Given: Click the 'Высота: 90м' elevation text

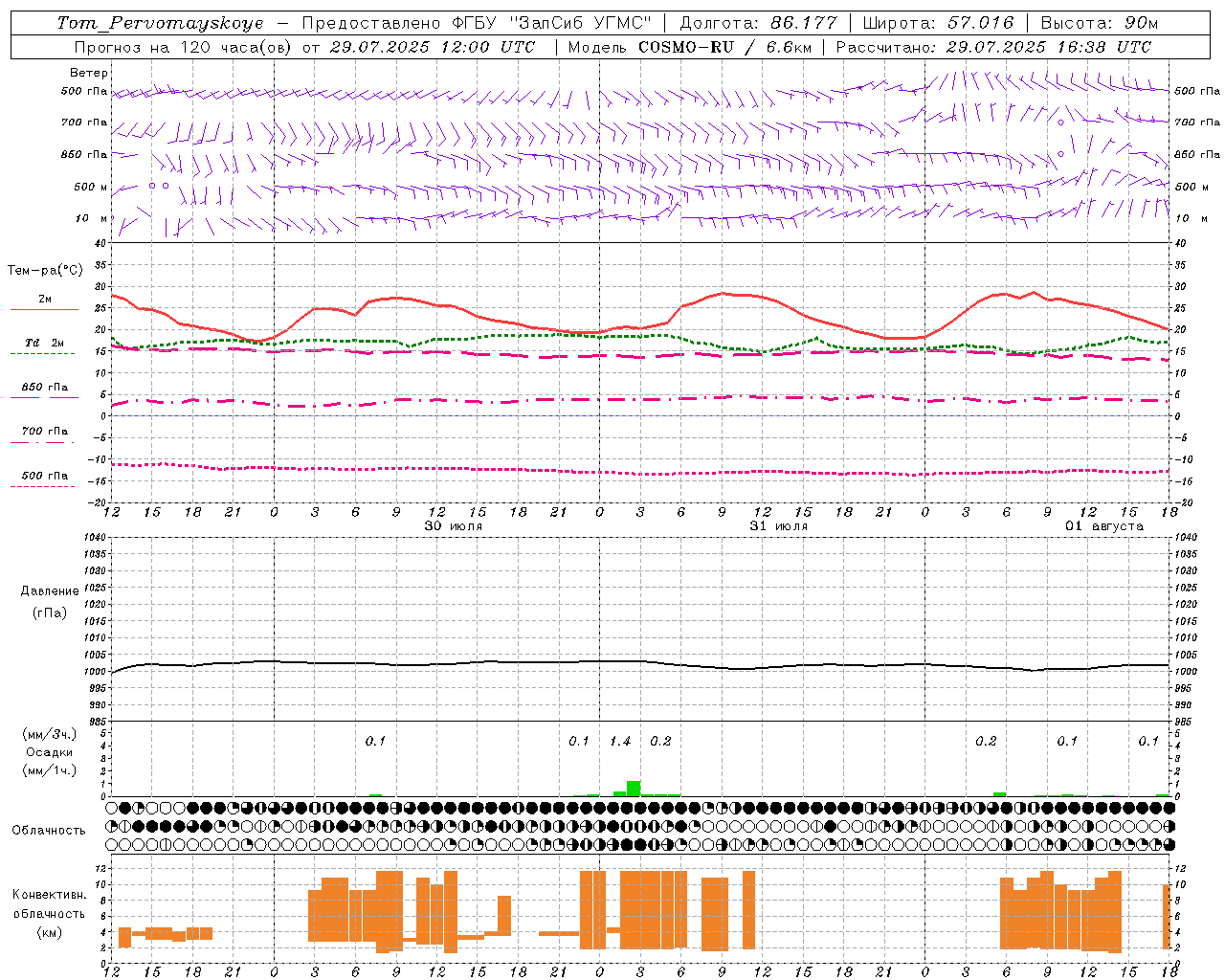Looking at the screenshot, I should pos(1099,23).
